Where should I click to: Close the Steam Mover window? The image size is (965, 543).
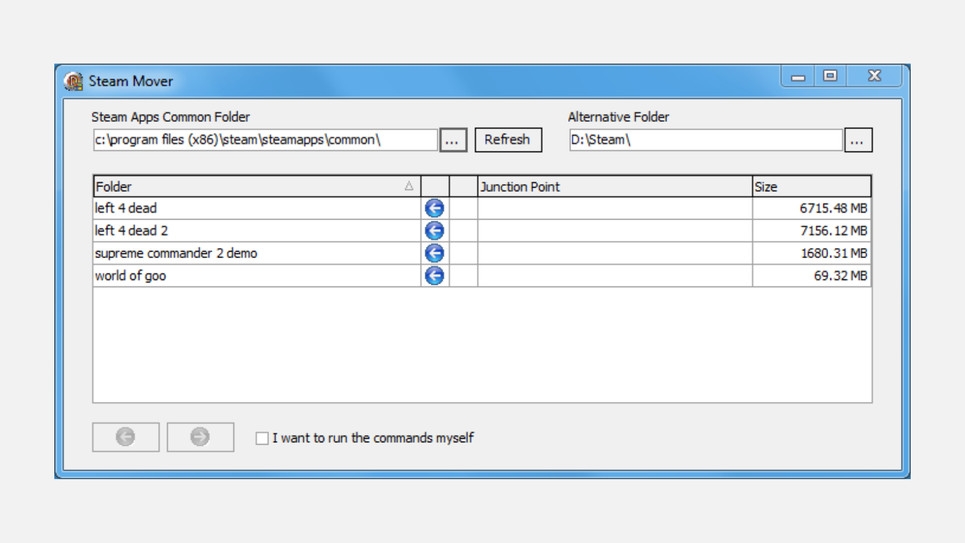[875, 76]
